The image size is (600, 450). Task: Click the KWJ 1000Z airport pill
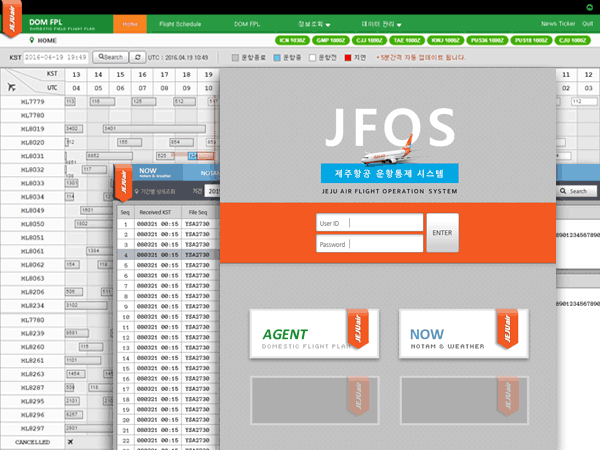(x=445, y=40)
